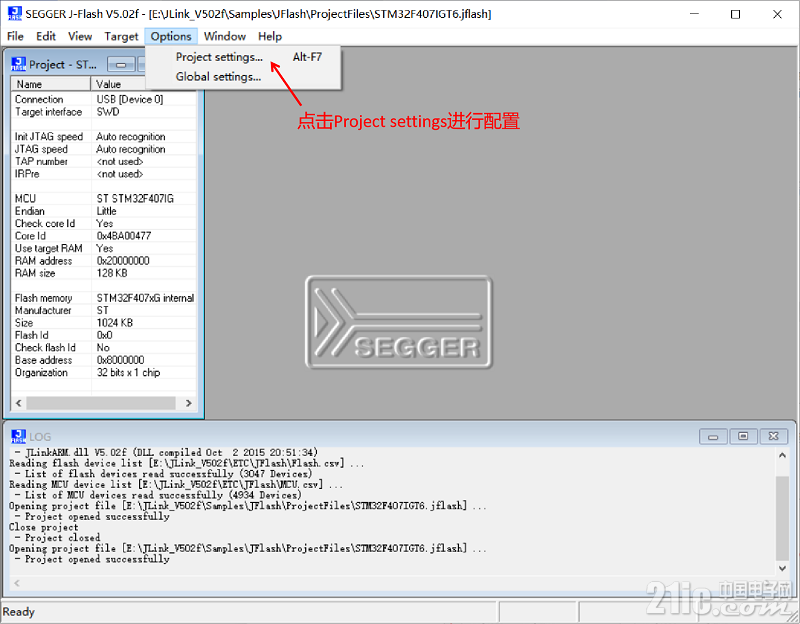Select the Use target RAM row
The width and height of the screenshot is (800, 624).
(x=104, y=248)
